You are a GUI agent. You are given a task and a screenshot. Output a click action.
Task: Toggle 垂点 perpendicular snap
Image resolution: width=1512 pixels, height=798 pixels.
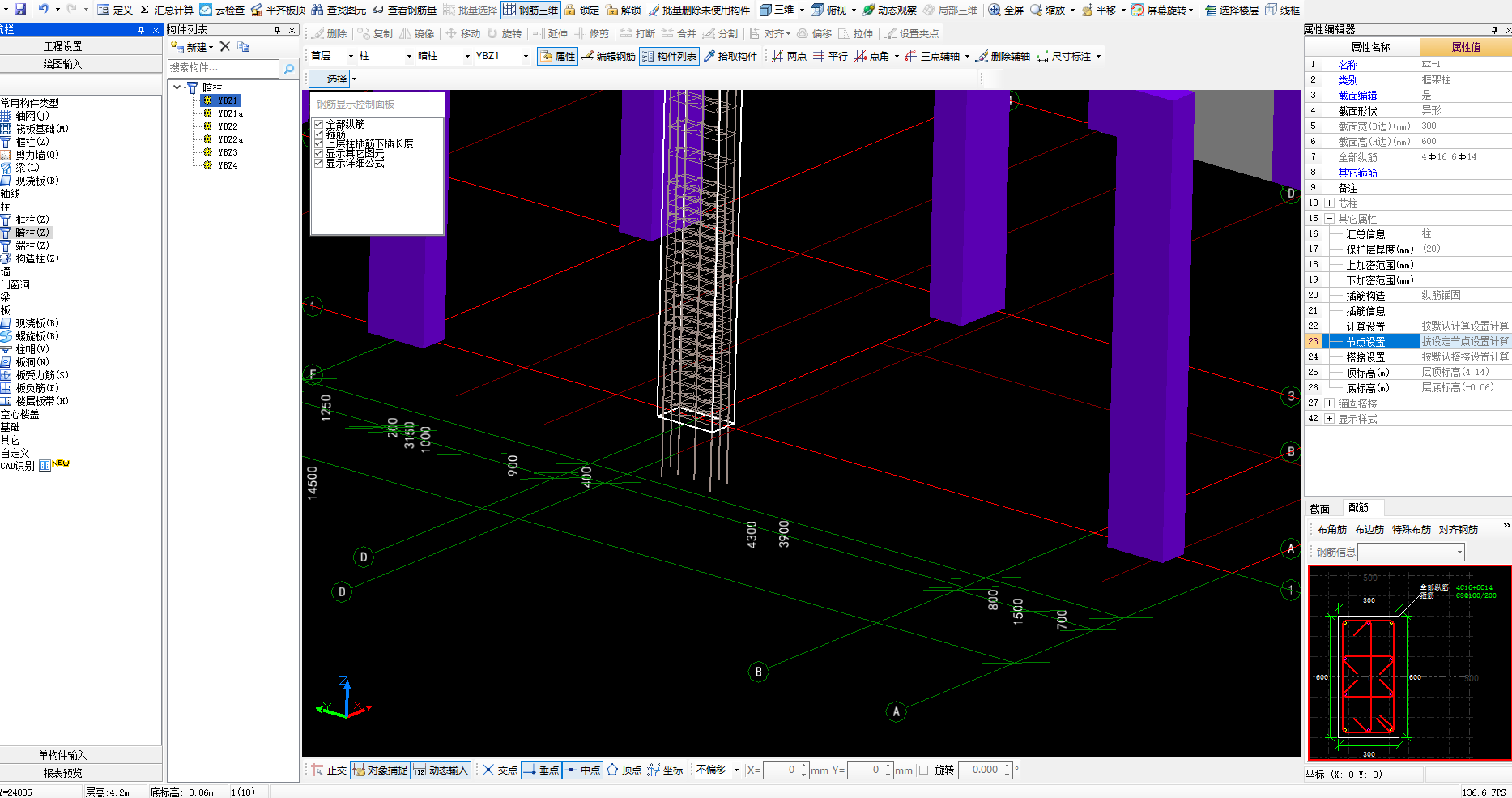point(541,770)
